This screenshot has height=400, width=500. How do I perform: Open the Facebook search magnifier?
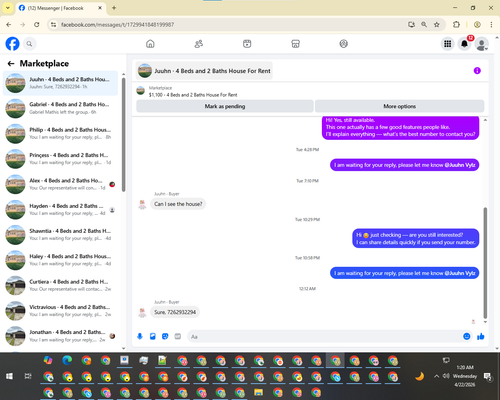click(29, 44)
